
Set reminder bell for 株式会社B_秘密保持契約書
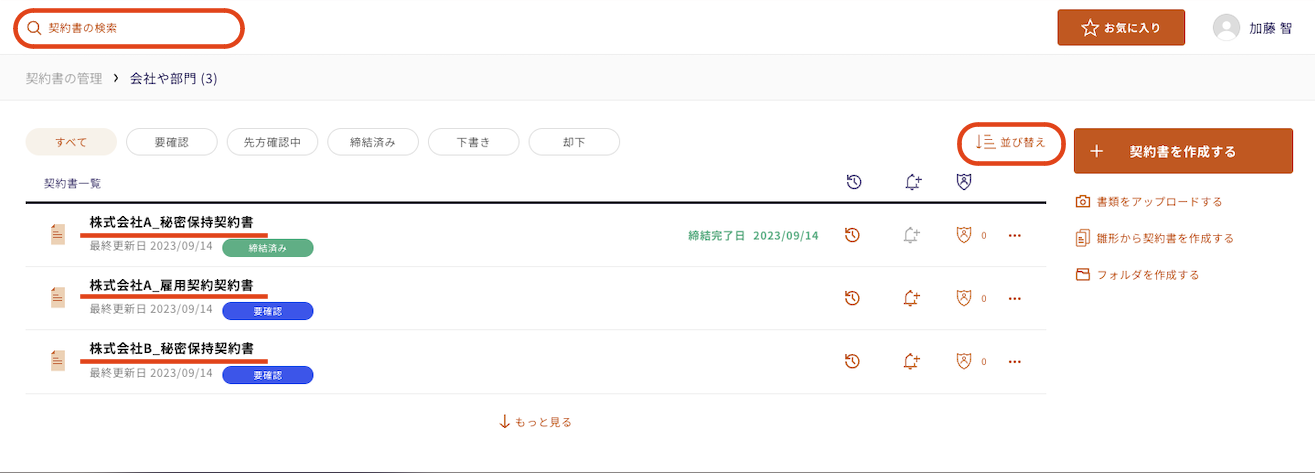pyautogui.click(x=911, y=361)
